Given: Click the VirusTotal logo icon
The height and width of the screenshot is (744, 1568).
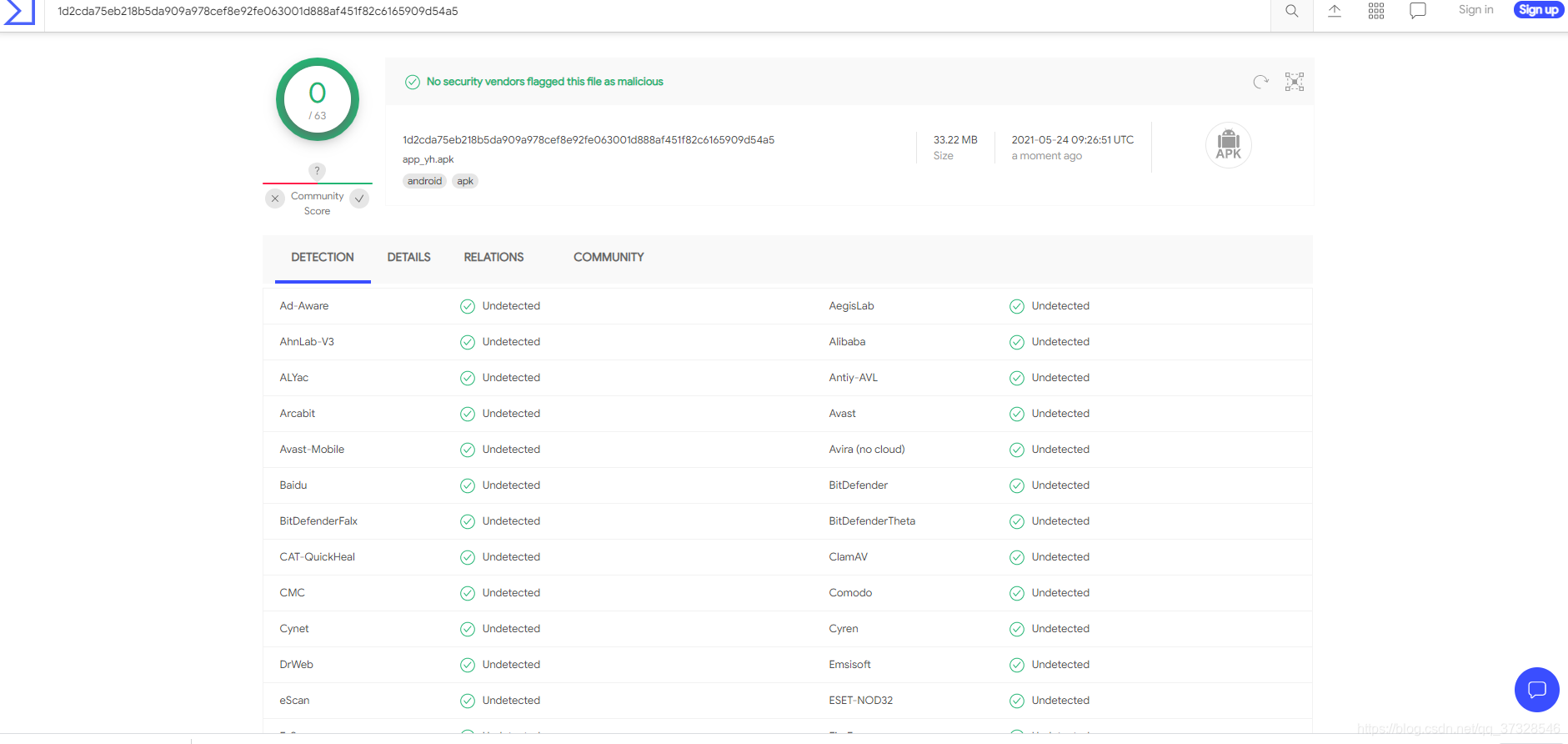Looking at the screenshot, I should [19, 12].
